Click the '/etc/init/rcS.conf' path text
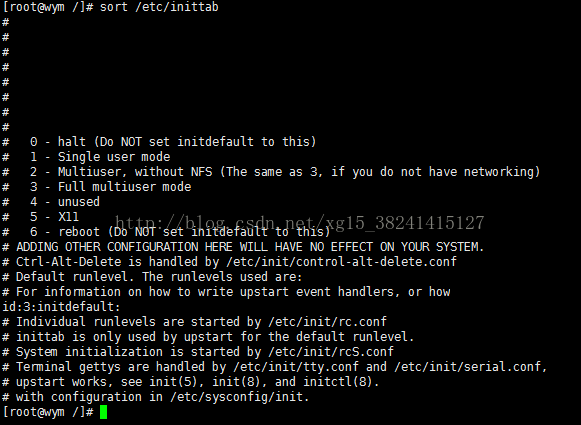Viewport: 581px width, 425px height. tap(331, 352)
